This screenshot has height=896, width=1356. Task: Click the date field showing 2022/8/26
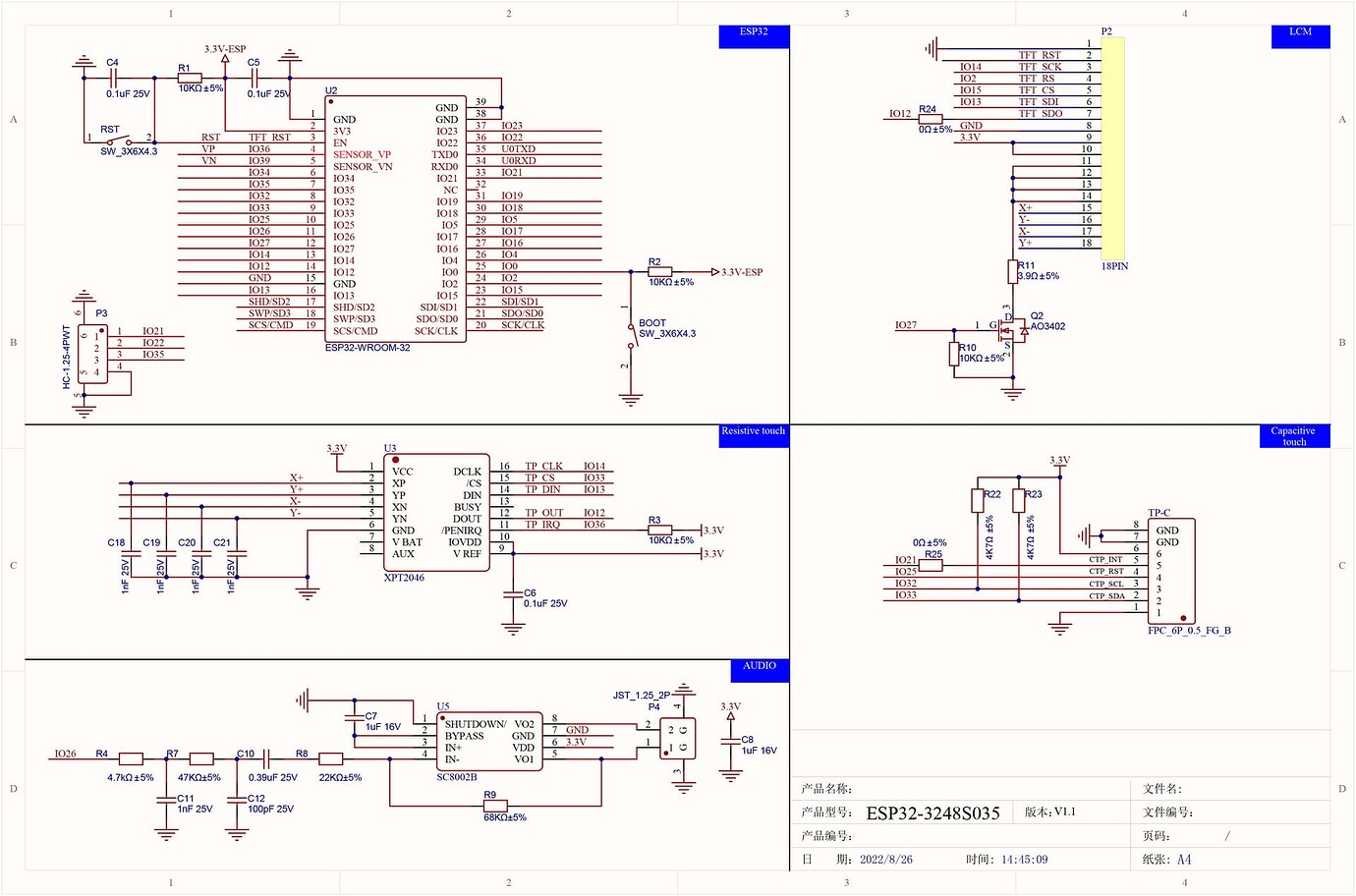(886, 859)
